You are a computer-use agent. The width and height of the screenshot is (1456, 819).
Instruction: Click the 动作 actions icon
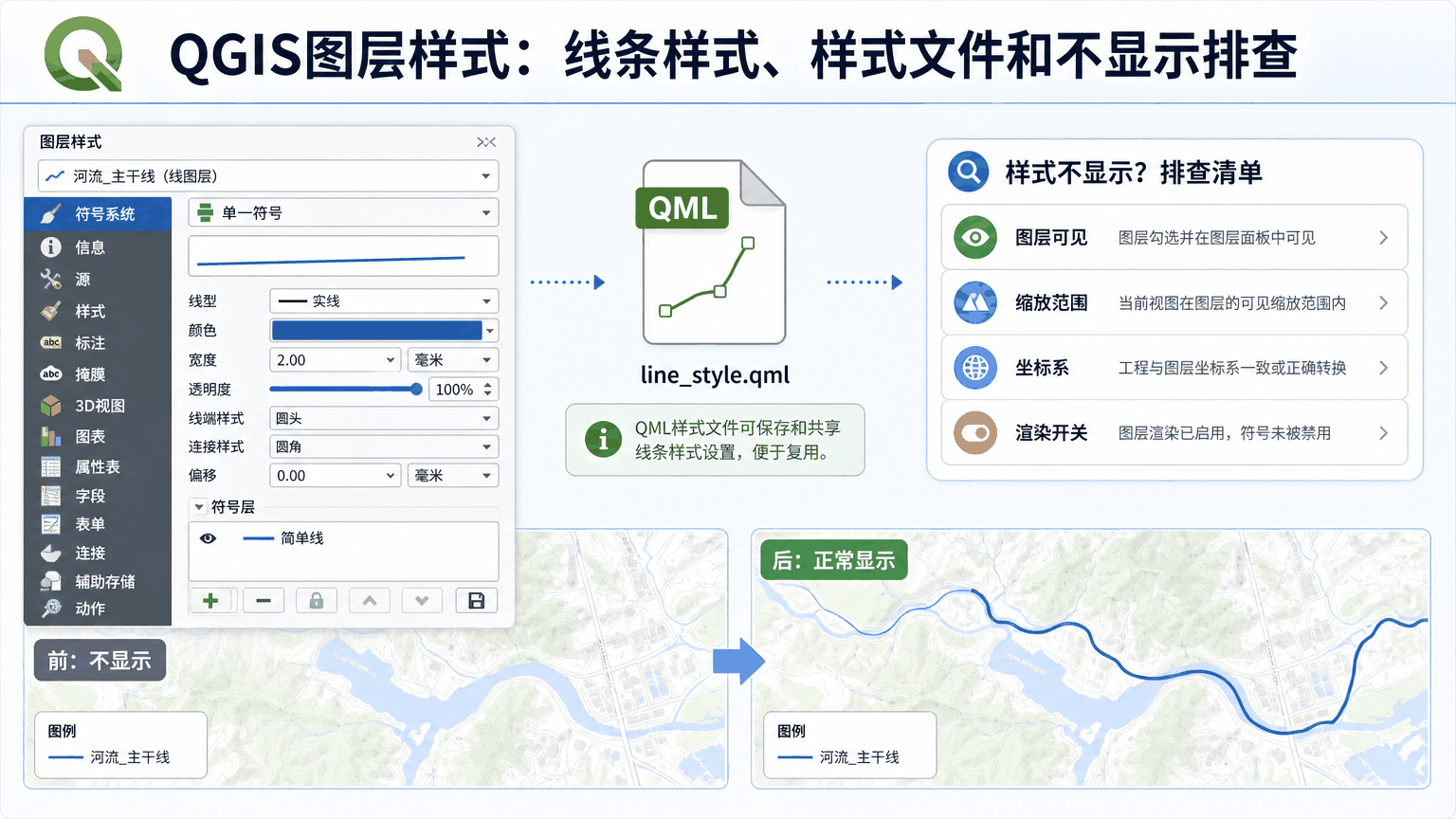pos(51,609)
